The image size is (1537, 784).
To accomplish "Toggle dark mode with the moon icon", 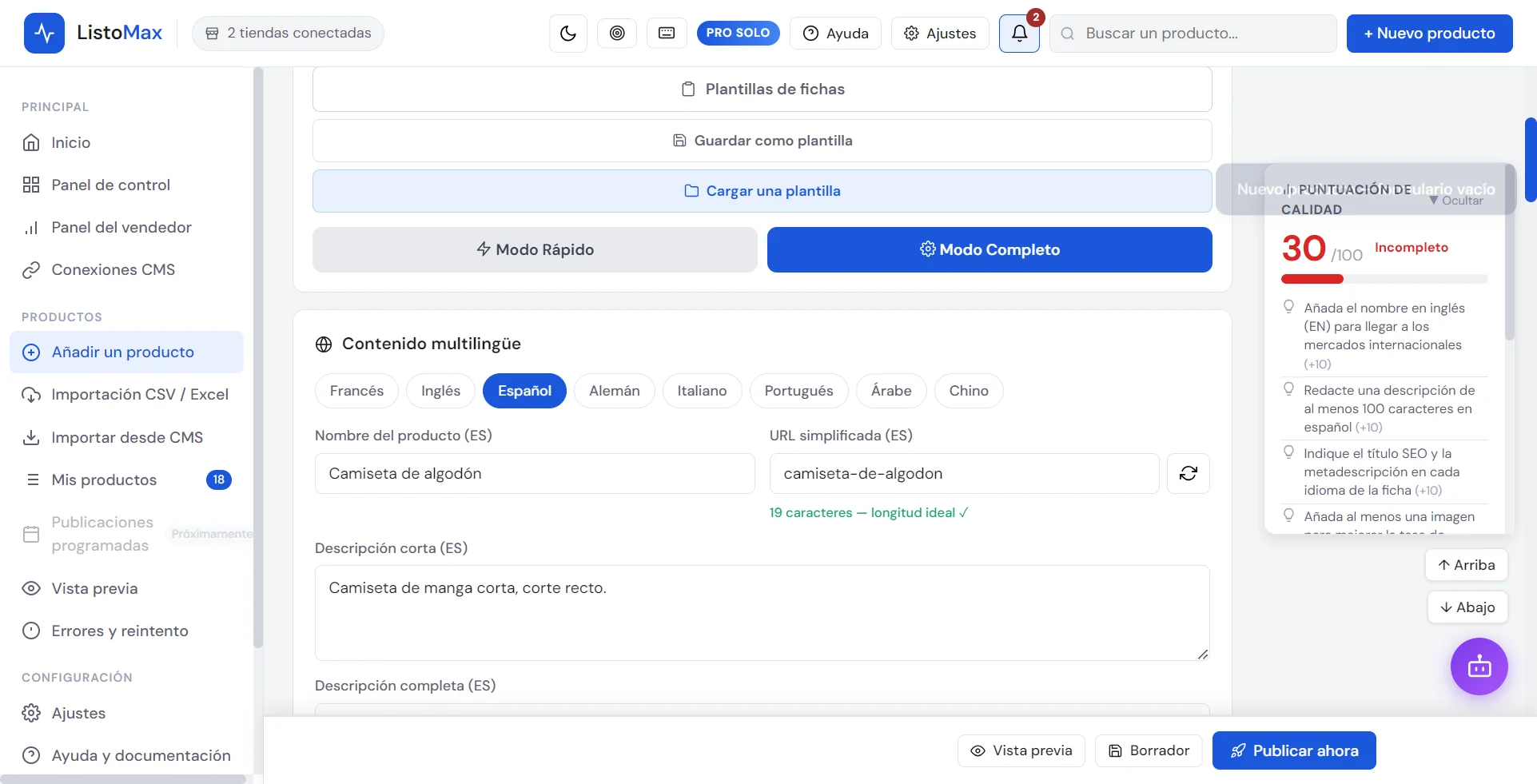I will tap(568, 34).
